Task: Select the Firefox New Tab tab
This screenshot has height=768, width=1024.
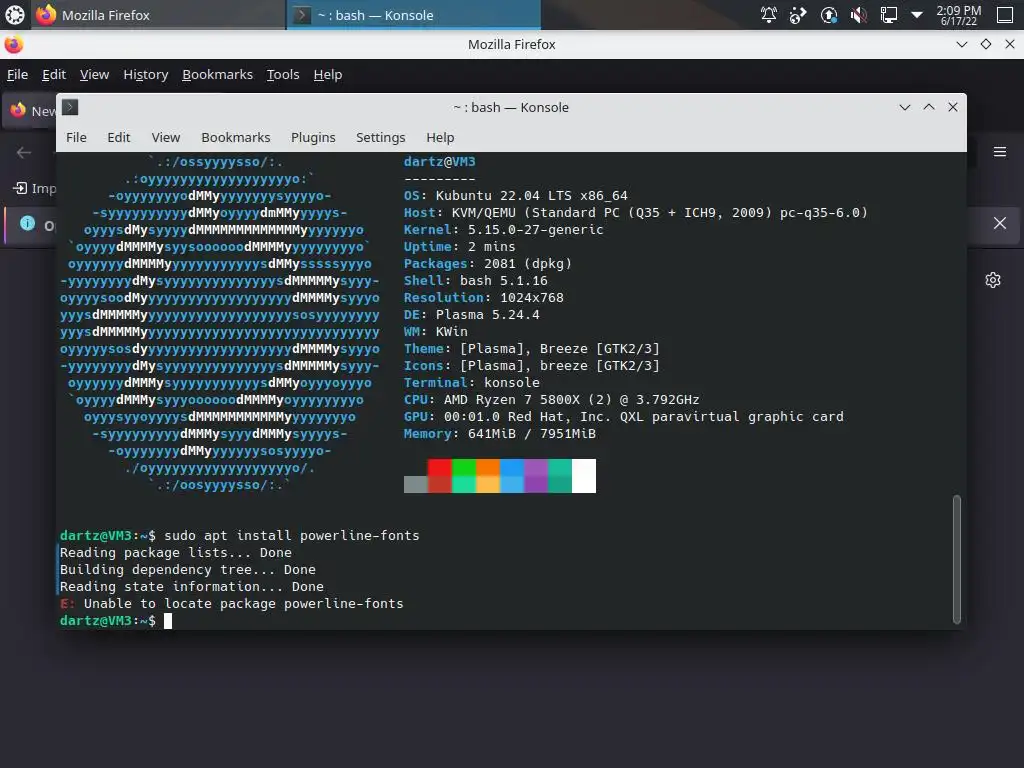Action: coord(30,111)
